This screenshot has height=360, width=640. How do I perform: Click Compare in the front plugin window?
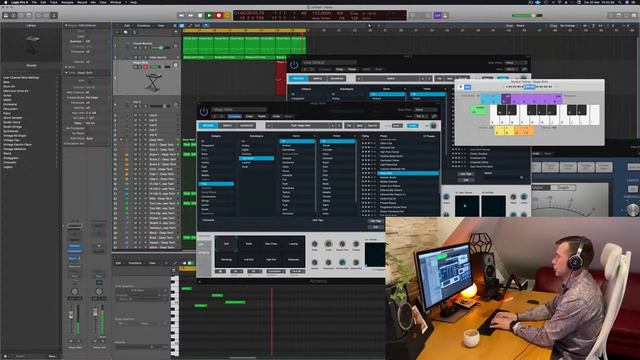[x=234, y=116]
